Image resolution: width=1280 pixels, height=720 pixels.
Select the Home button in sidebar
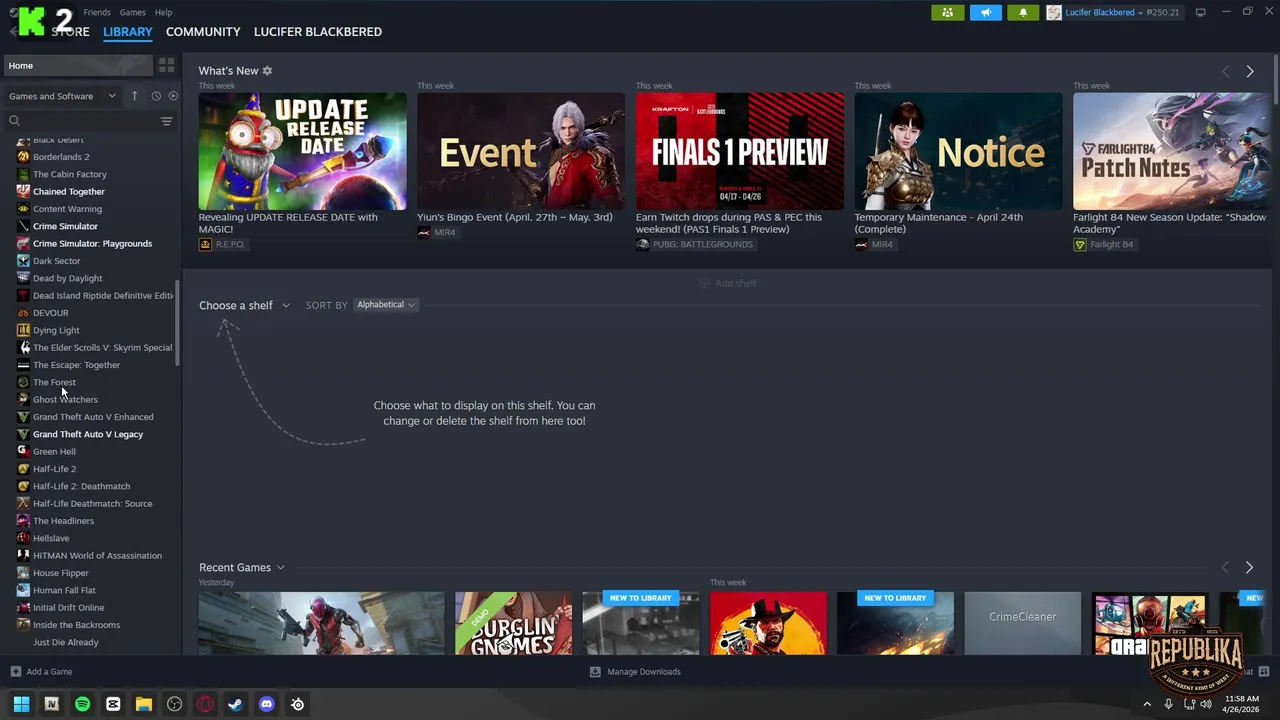[x=78, y=65]
